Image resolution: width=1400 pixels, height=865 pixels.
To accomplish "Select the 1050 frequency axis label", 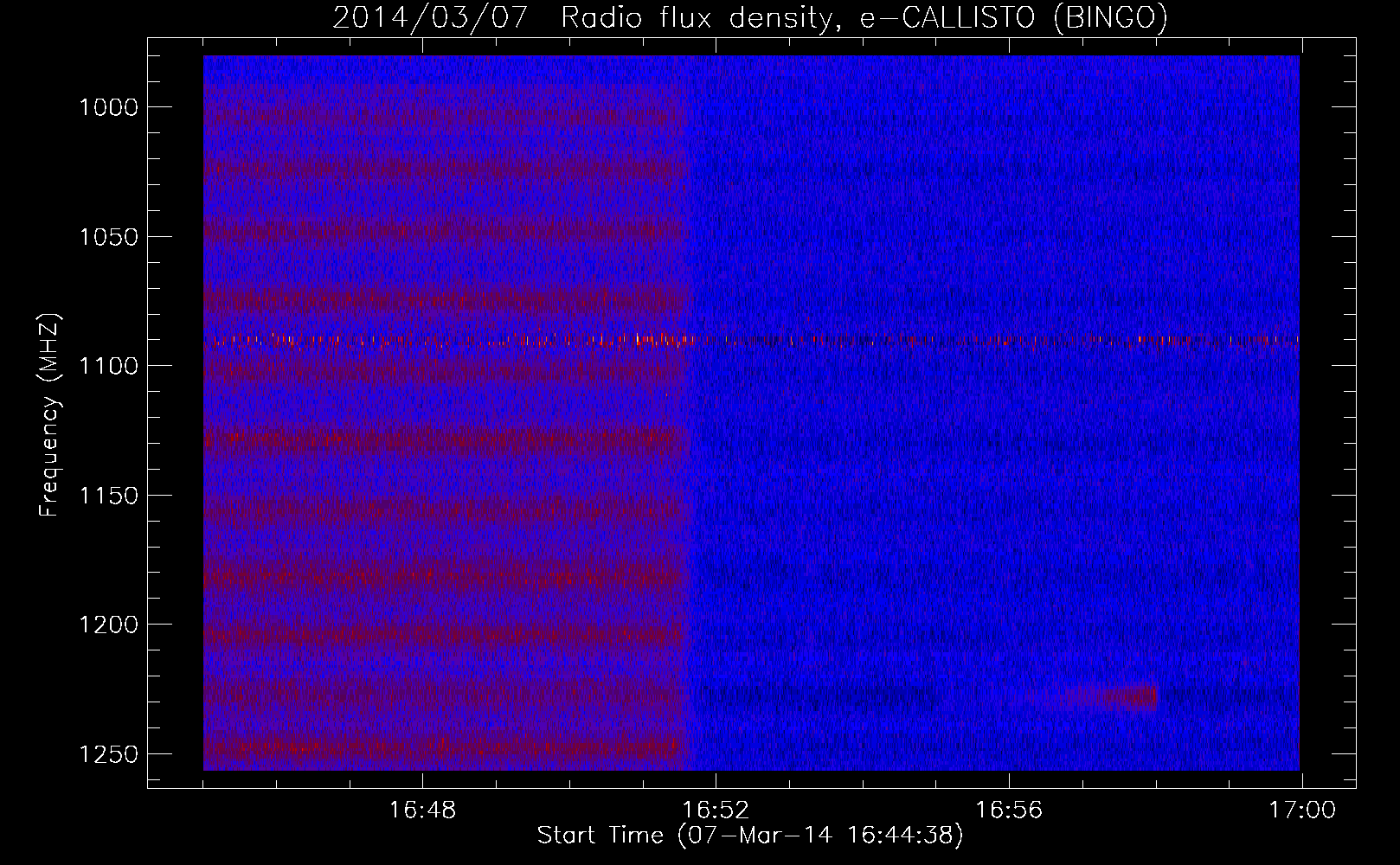I will pos(108,237).
